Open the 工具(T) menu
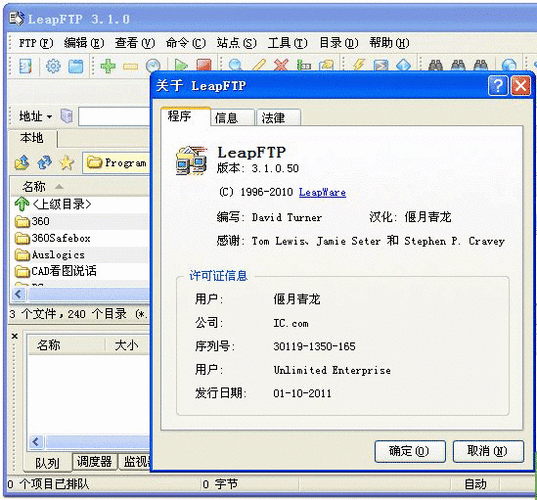This screenshot has width=537, height=500. coord(288,43)
